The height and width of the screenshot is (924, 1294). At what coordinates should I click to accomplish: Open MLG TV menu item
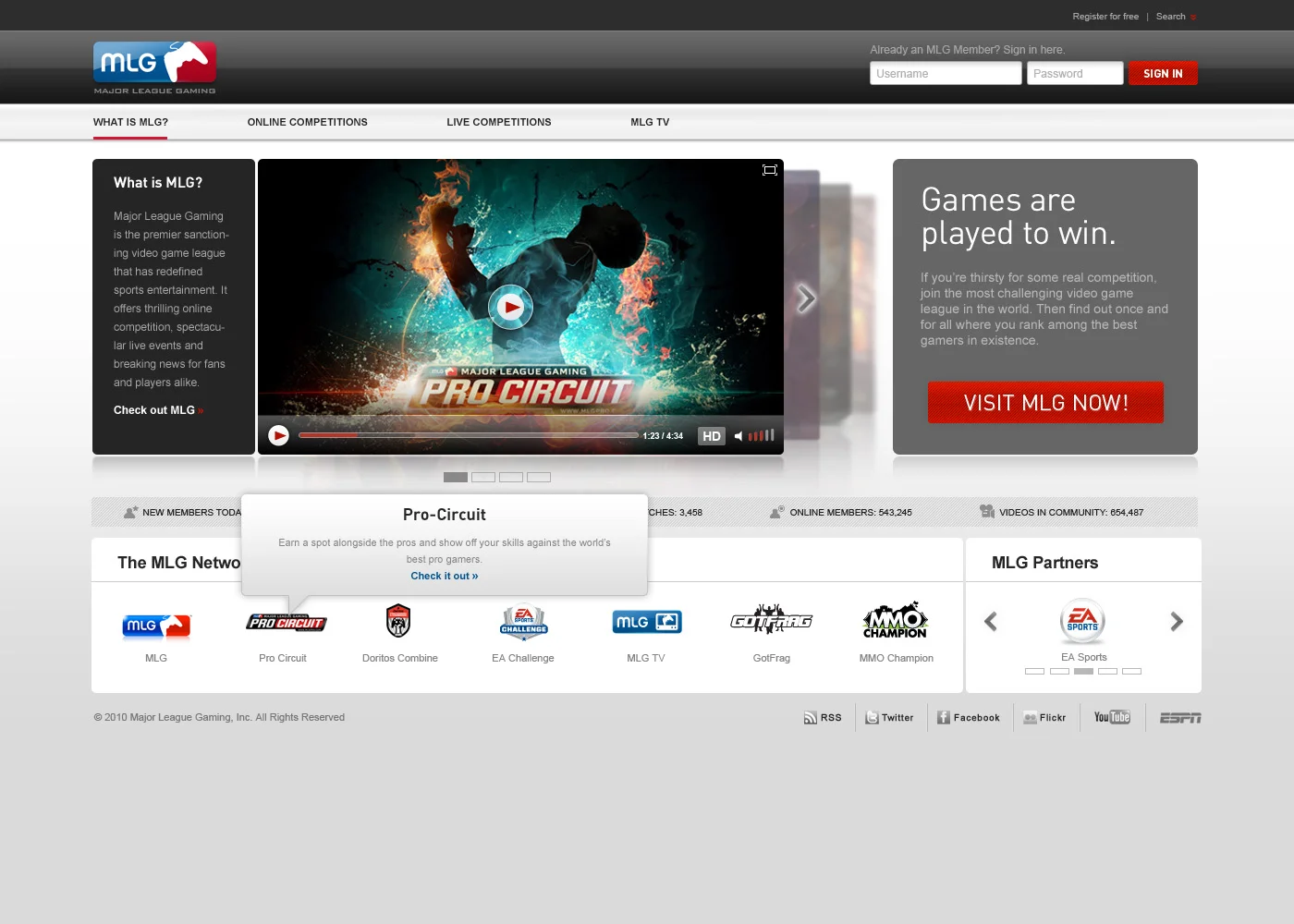tap(650, 122)
